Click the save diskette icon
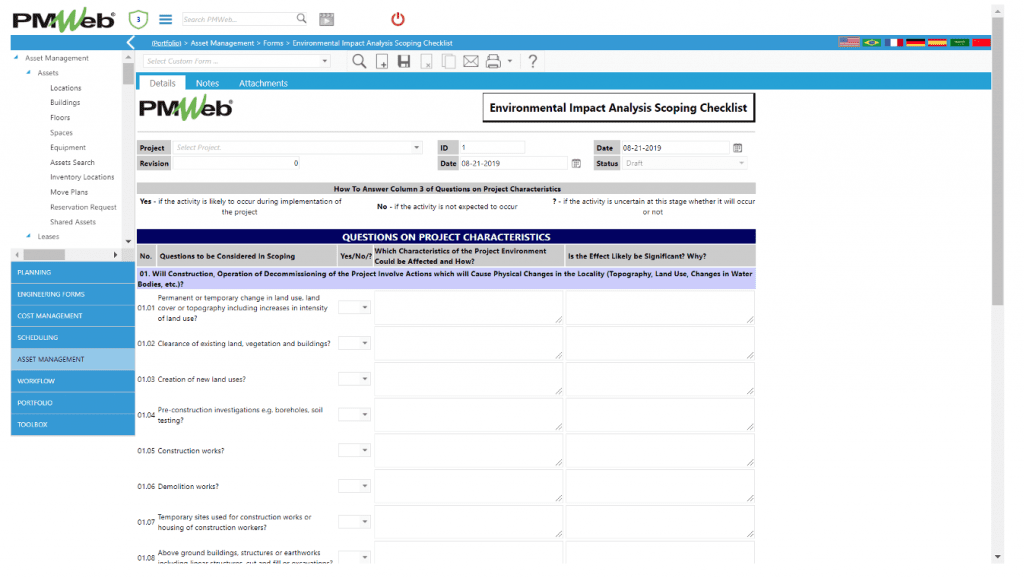1024x578 pixels. pyautogui.click(x=404, y=61)
